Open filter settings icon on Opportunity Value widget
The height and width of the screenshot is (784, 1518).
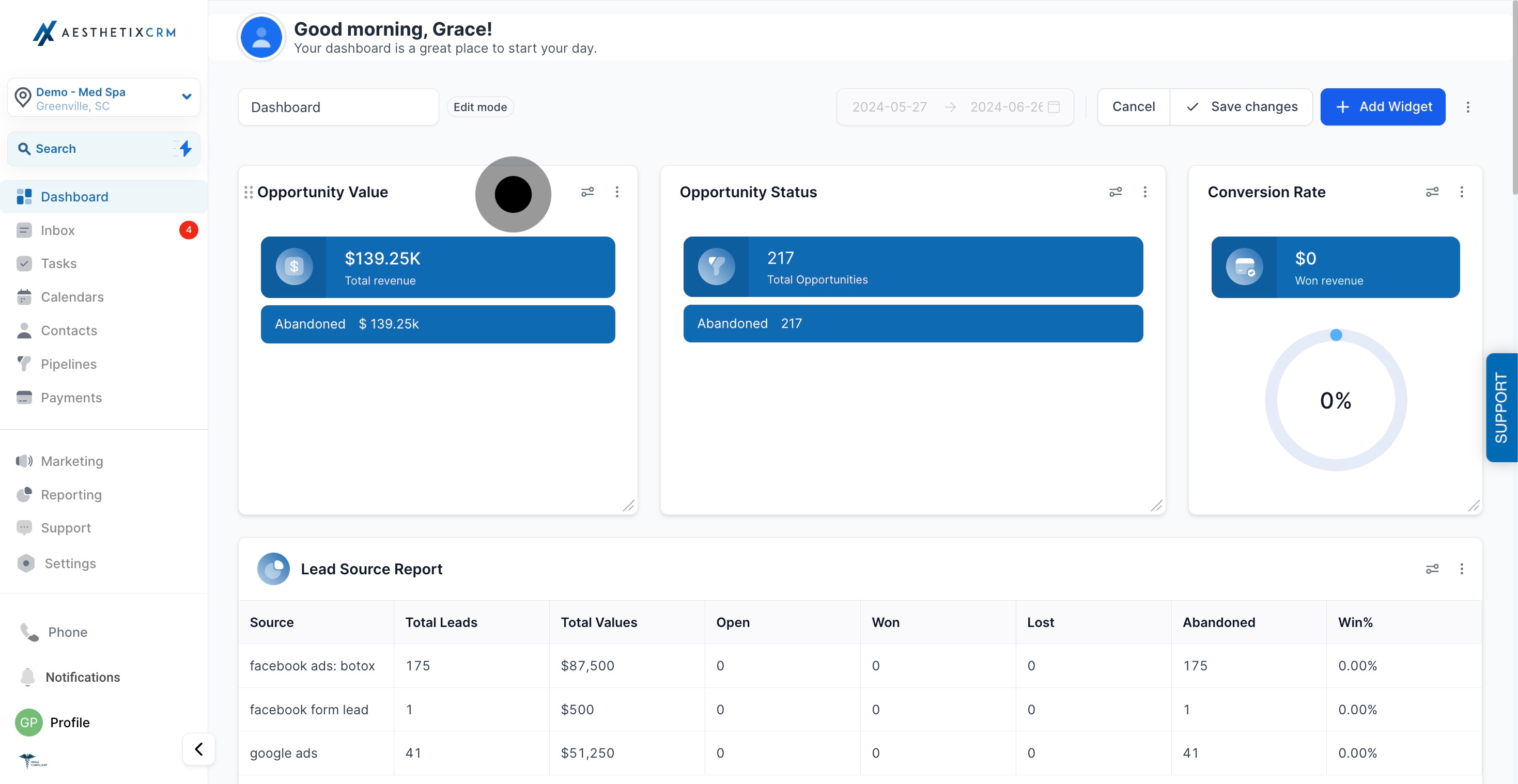tap(587, 192)
